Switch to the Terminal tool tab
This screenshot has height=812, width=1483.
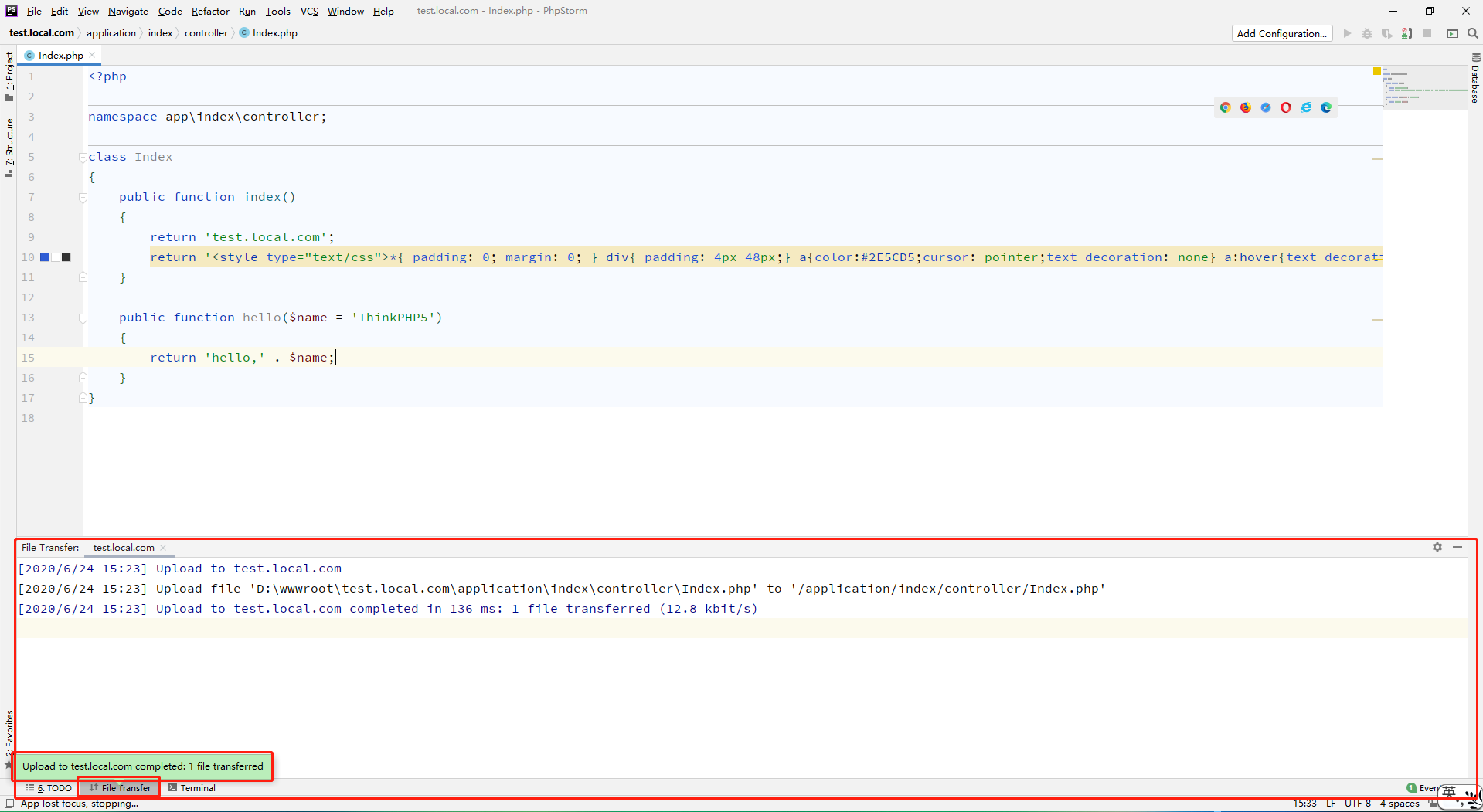tap(192, 788)
